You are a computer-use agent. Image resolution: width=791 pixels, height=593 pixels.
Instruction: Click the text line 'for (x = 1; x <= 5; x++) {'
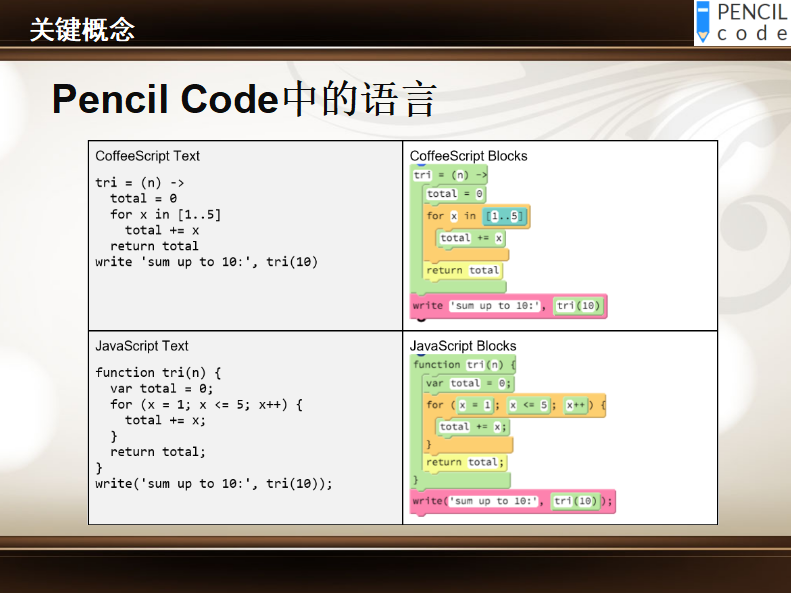click(206, 404)
